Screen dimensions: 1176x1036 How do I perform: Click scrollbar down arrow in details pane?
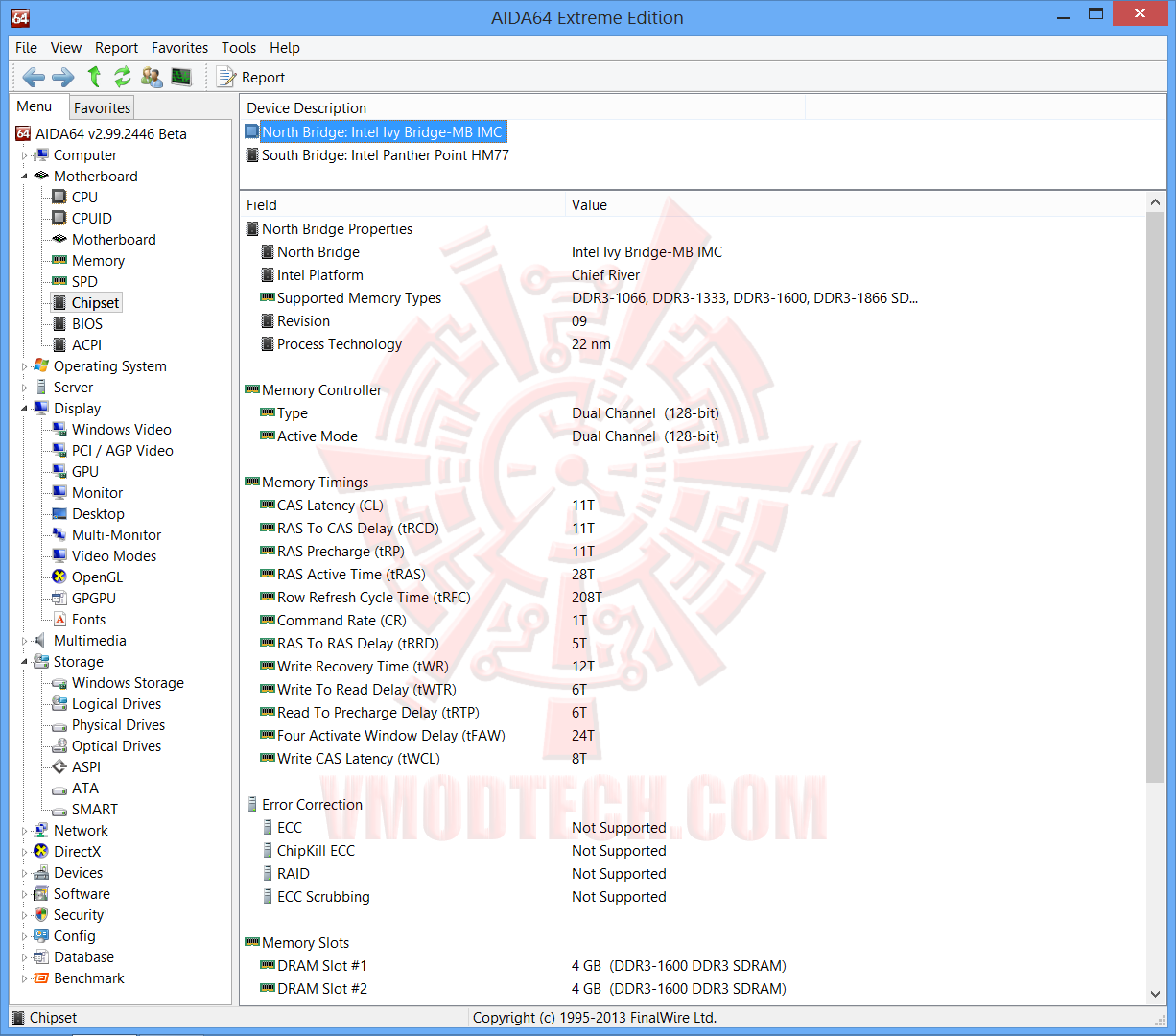tap(1155, 994)
